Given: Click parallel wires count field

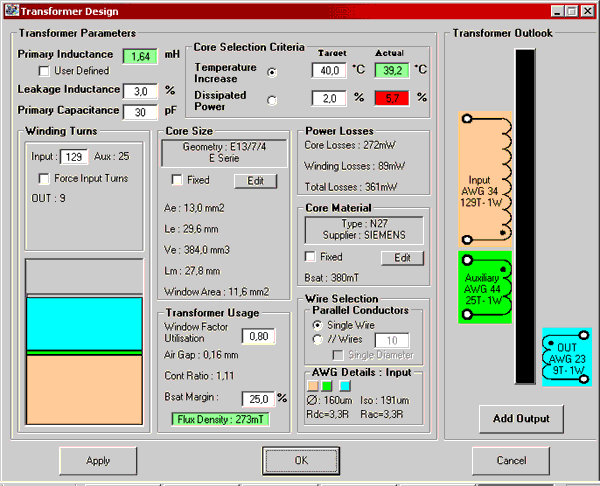Looking at the screenshot, I should [392, 341].
